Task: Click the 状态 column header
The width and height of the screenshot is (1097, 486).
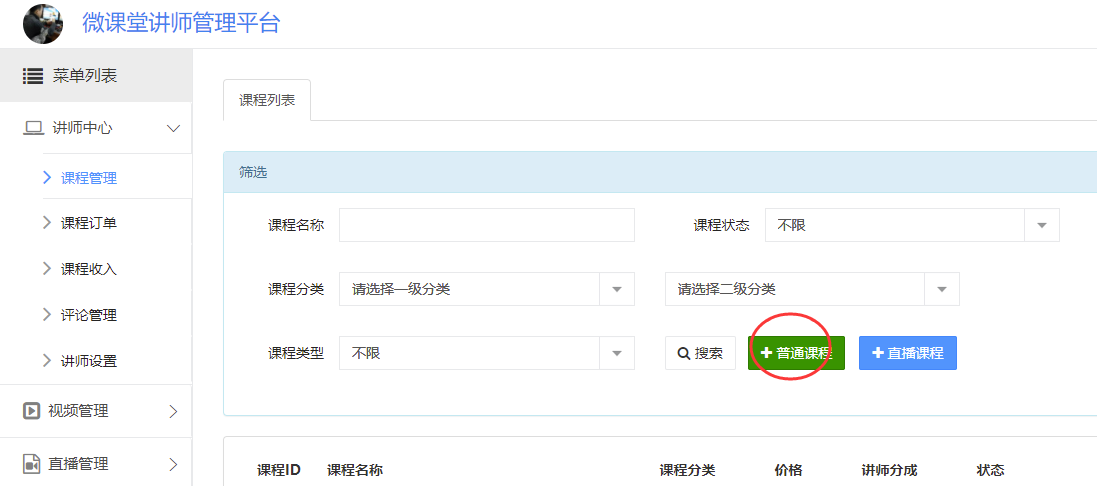Action: 990,470
